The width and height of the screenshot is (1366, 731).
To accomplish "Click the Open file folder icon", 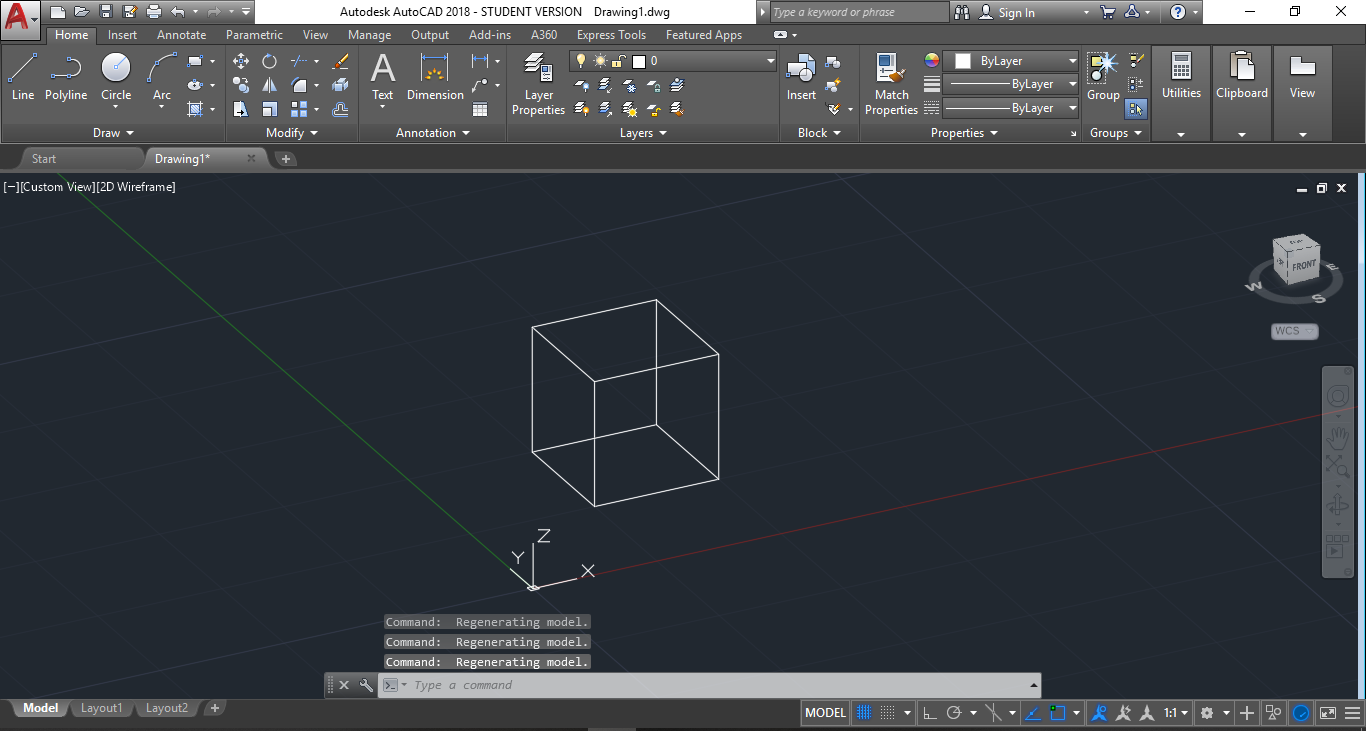I will click(x=81, y=12).
